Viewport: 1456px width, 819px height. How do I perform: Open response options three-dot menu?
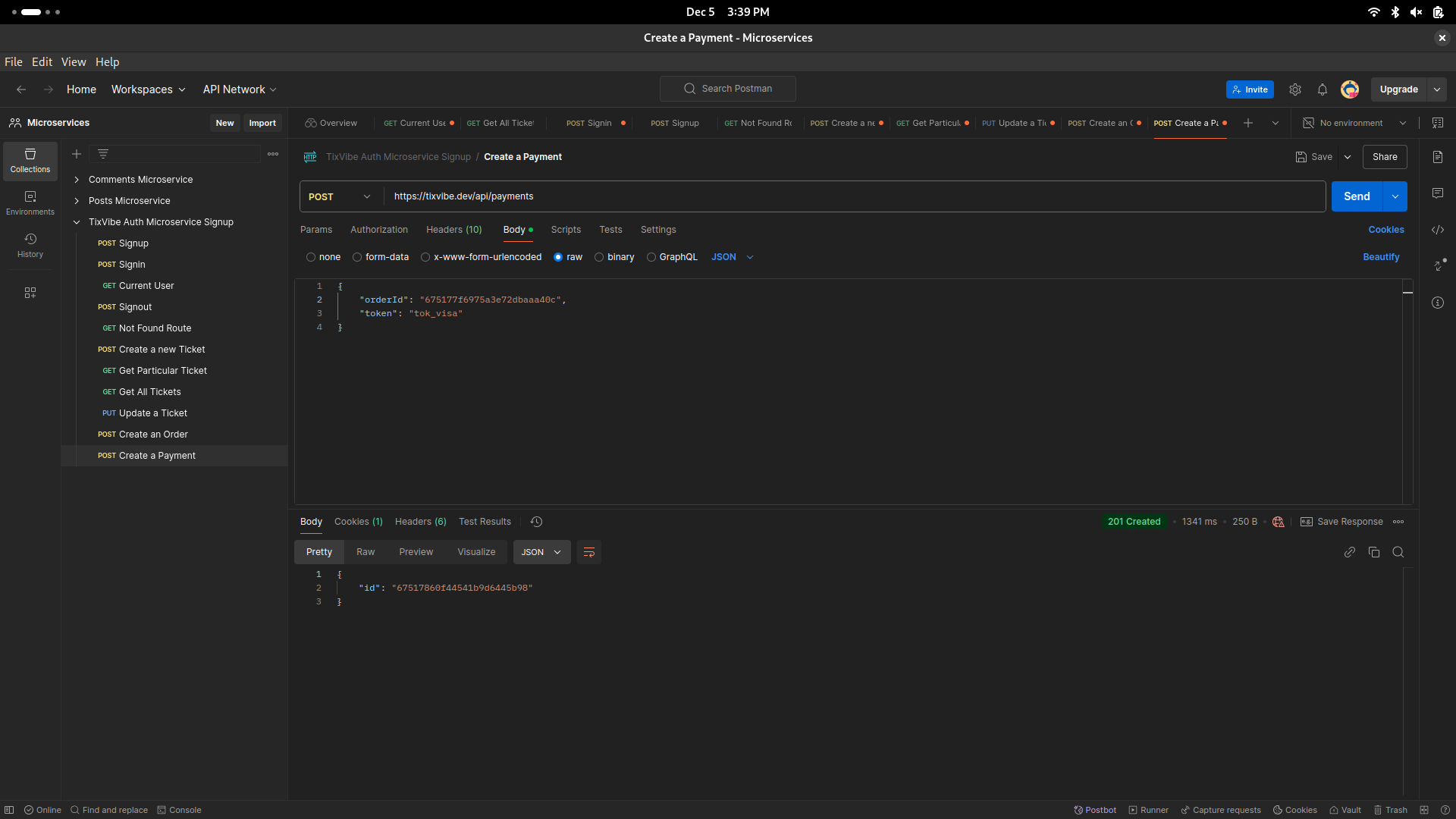(1398, 522)
